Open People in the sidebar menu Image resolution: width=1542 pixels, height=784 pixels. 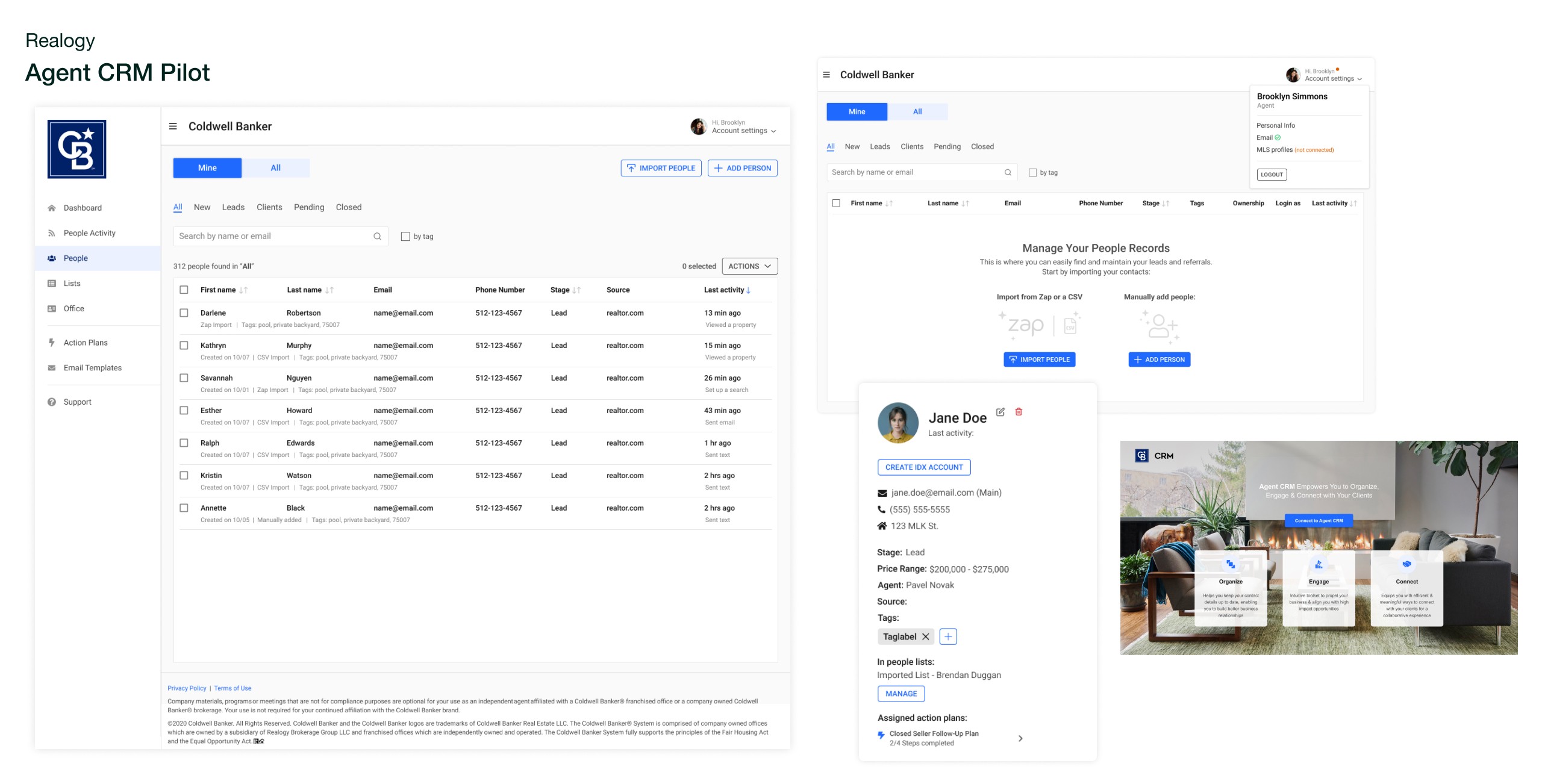tap(98, 258)
